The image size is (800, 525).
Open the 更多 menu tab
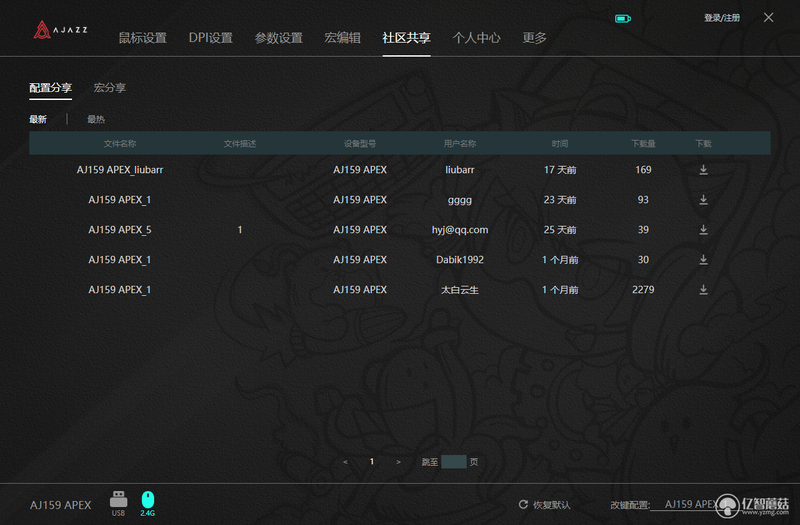tap(534, 38)
